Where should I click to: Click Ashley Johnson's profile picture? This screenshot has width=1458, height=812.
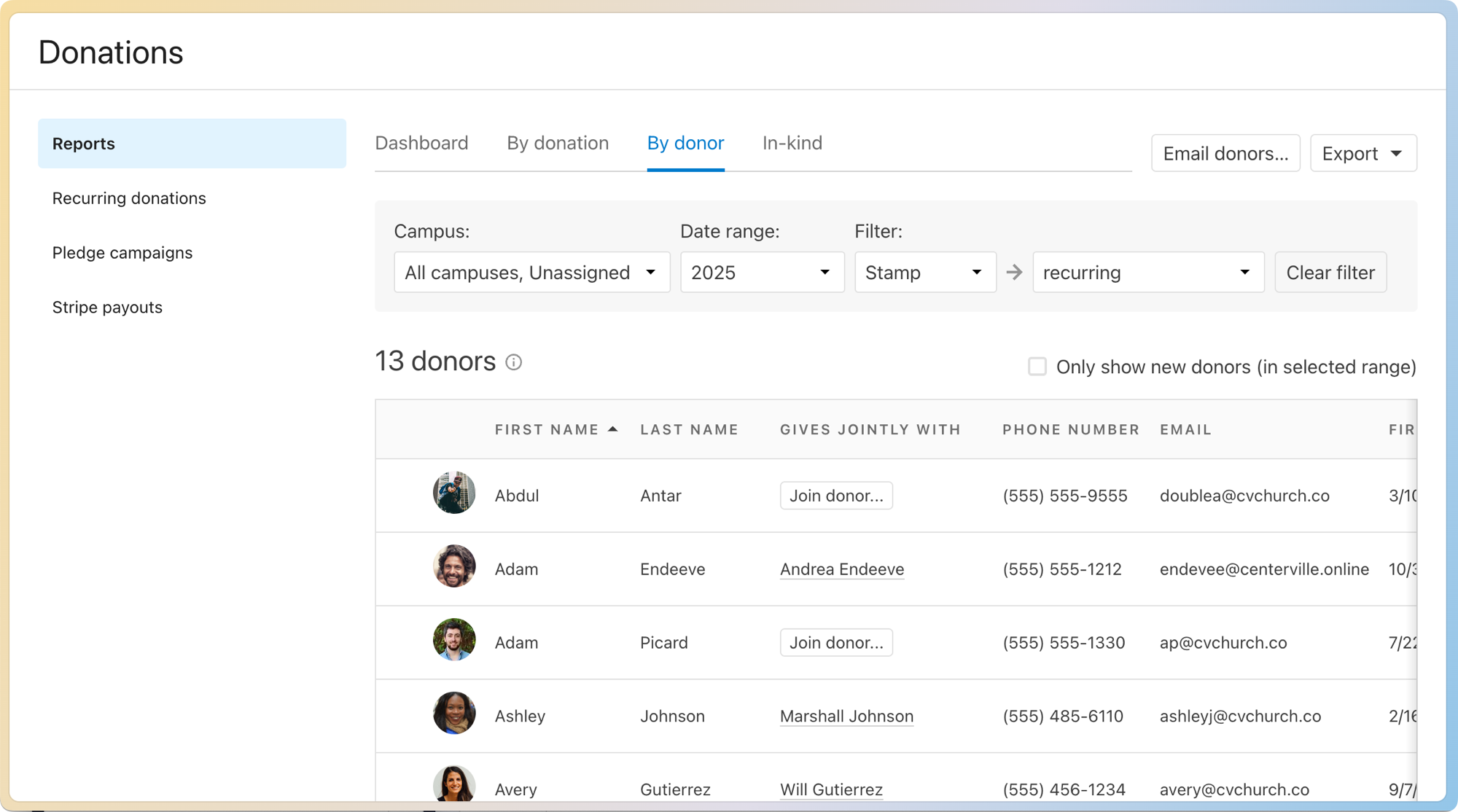click(x=453, y=714)
